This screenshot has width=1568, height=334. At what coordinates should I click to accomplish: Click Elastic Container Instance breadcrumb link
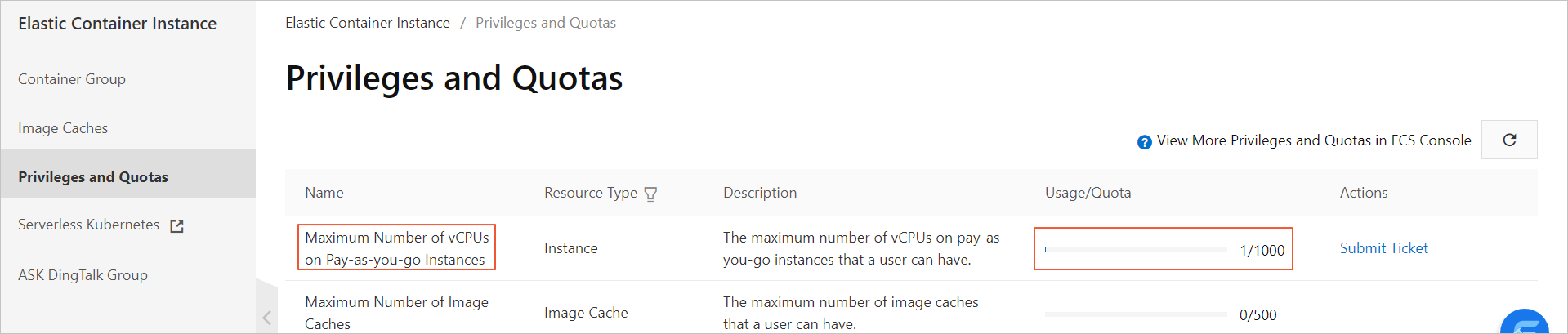(368, 23)
